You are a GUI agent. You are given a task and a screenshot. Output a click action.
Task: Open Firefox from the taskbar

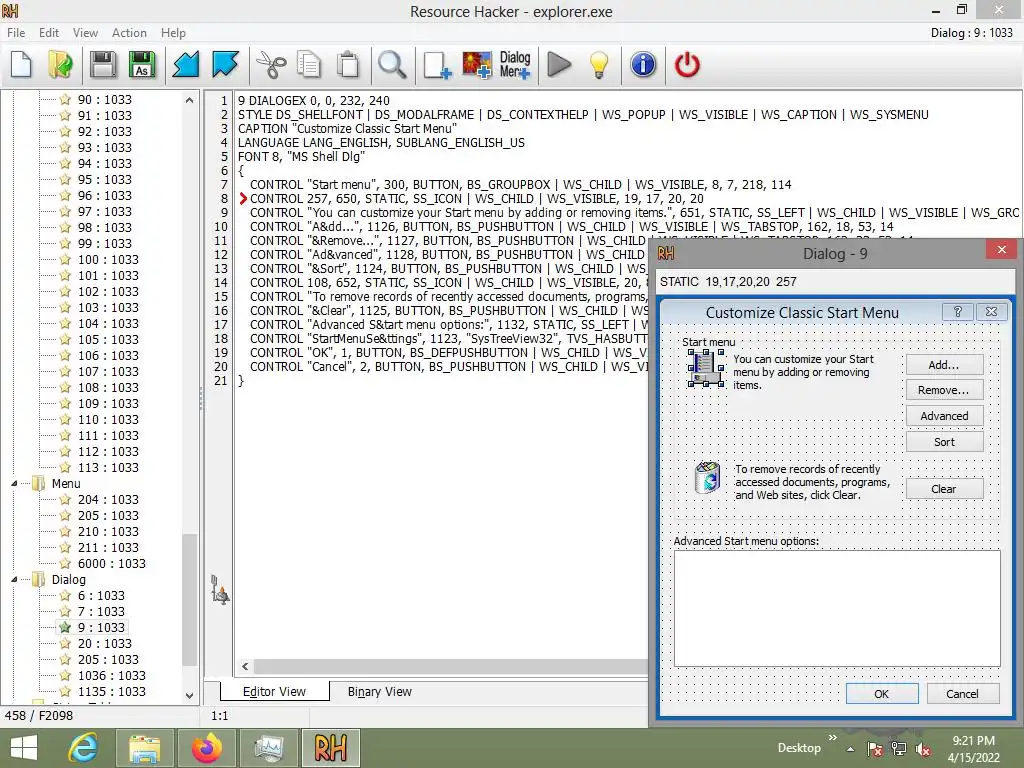pos(206,748)
